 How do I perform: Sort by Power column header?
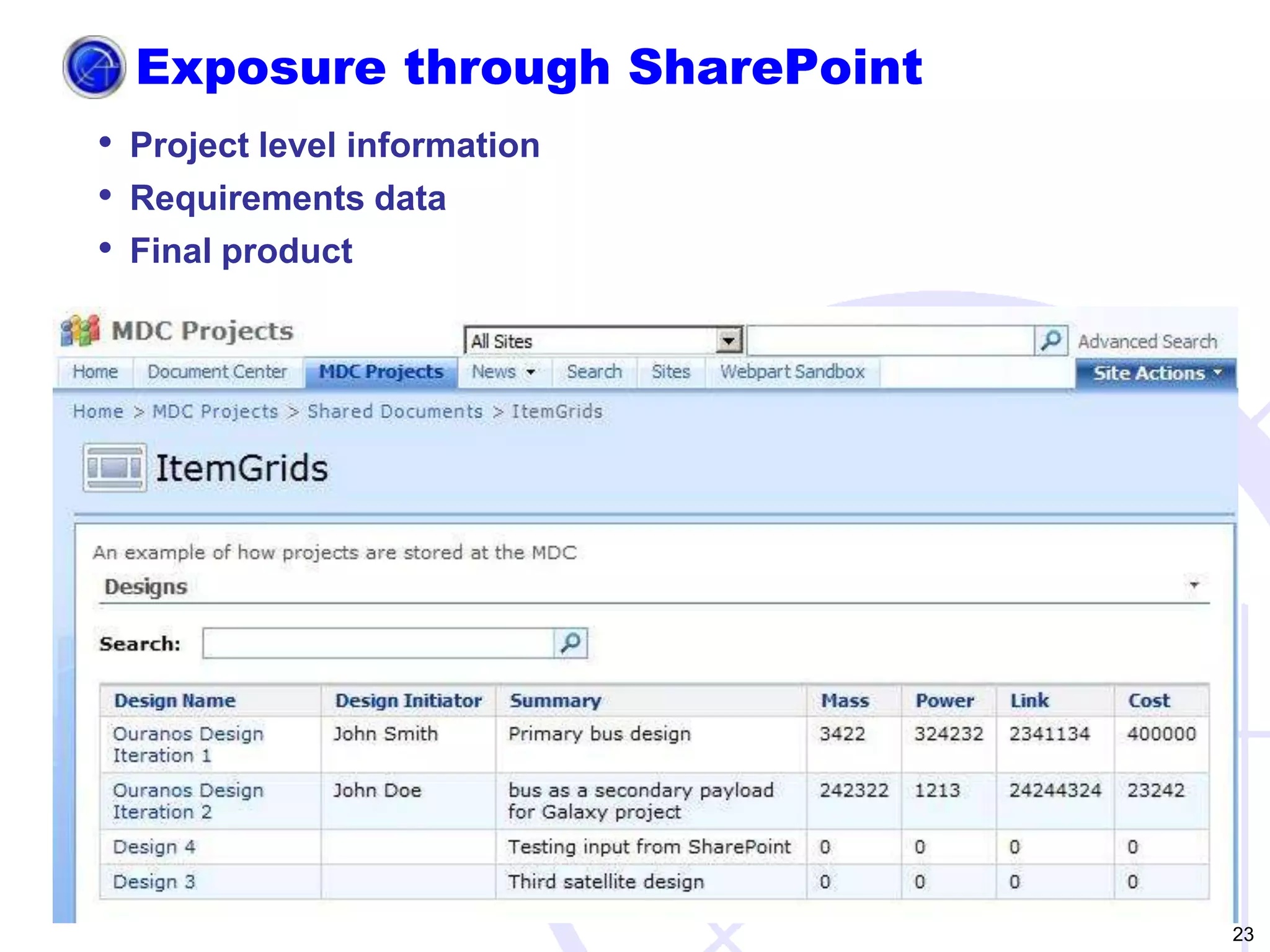coord(945,700)
